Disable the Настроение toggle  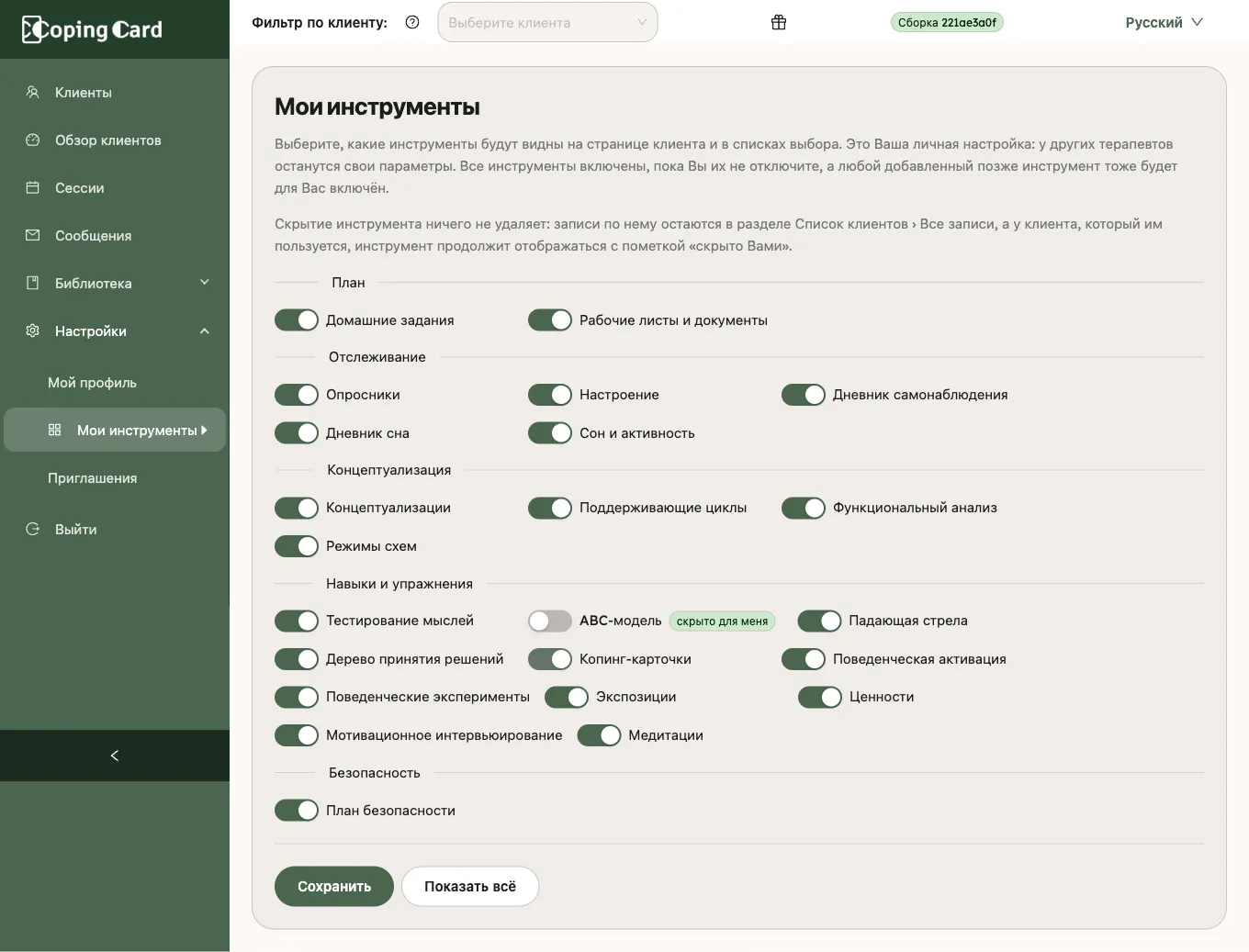coord(550,395)
